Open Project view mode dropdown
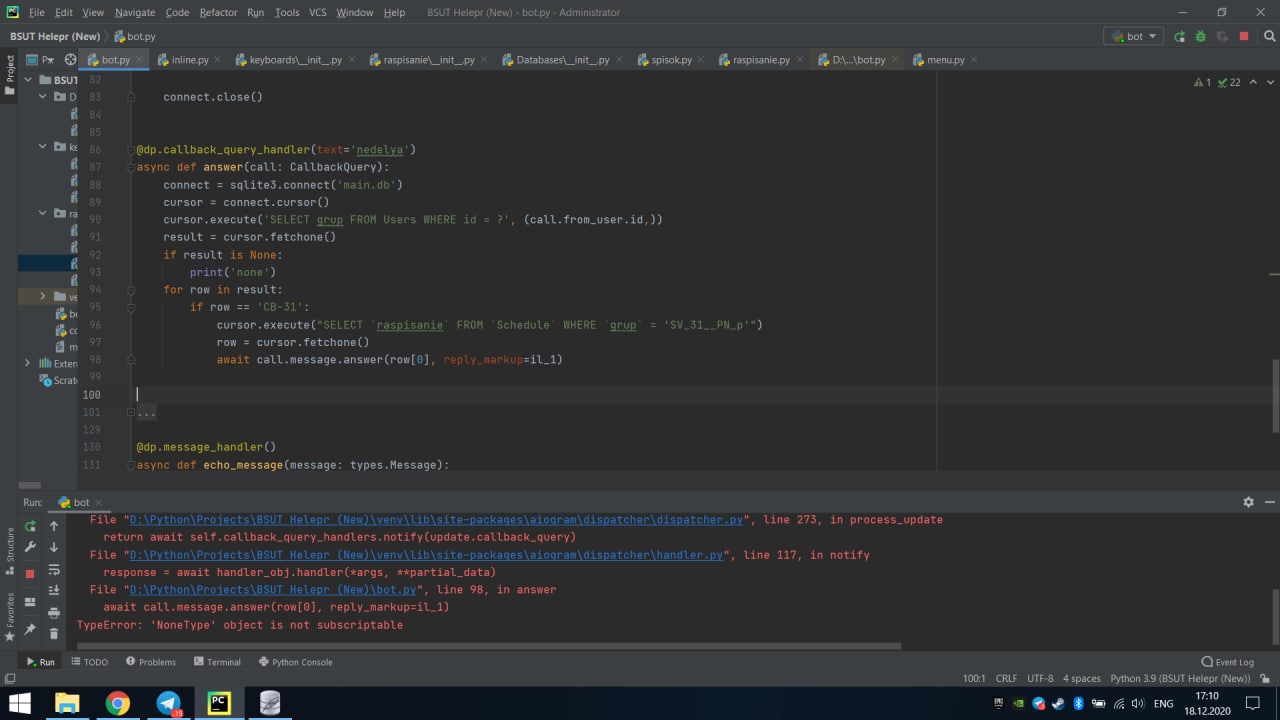 41,60
